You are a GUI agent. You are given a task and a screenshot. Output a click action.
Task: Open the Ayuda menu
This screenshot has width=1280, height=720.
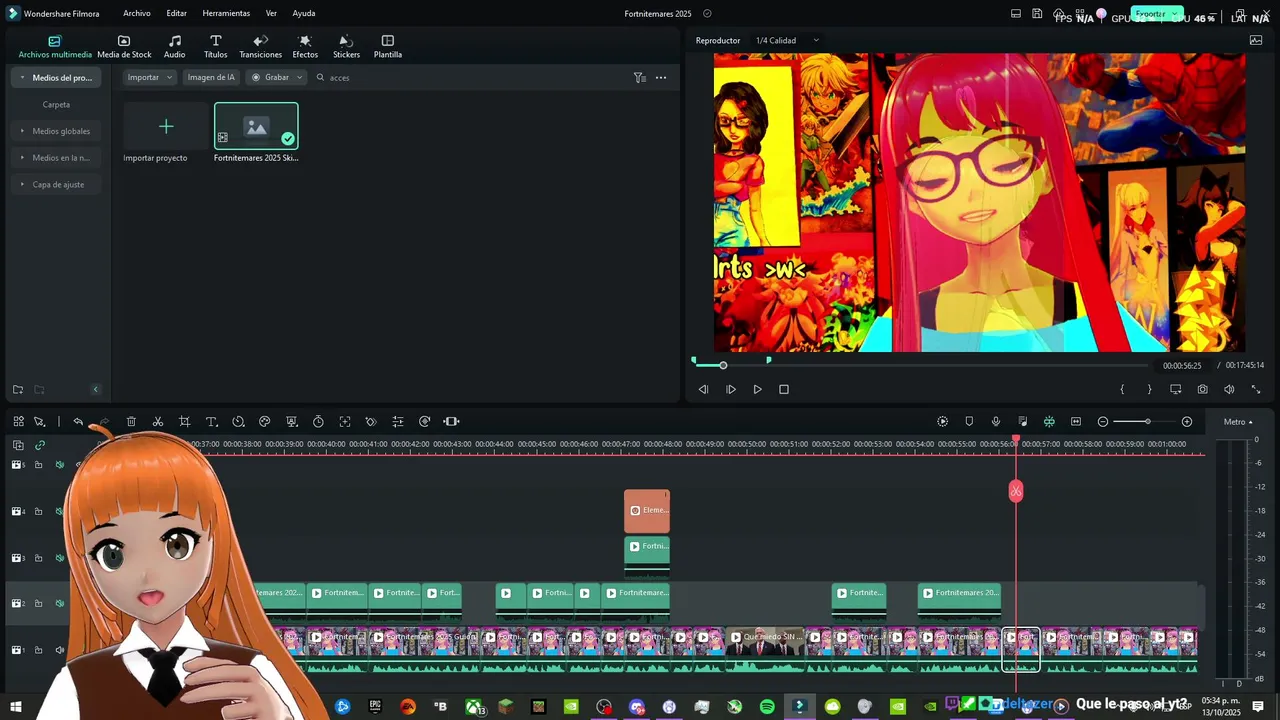click(304, 13)
